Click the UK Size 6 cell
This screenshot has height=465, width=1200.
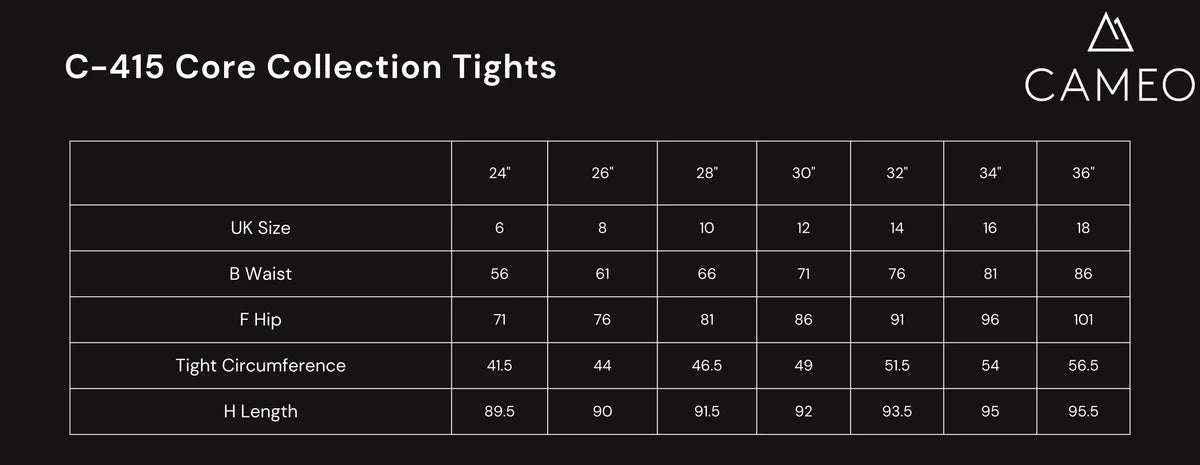(x=499, y=228)
